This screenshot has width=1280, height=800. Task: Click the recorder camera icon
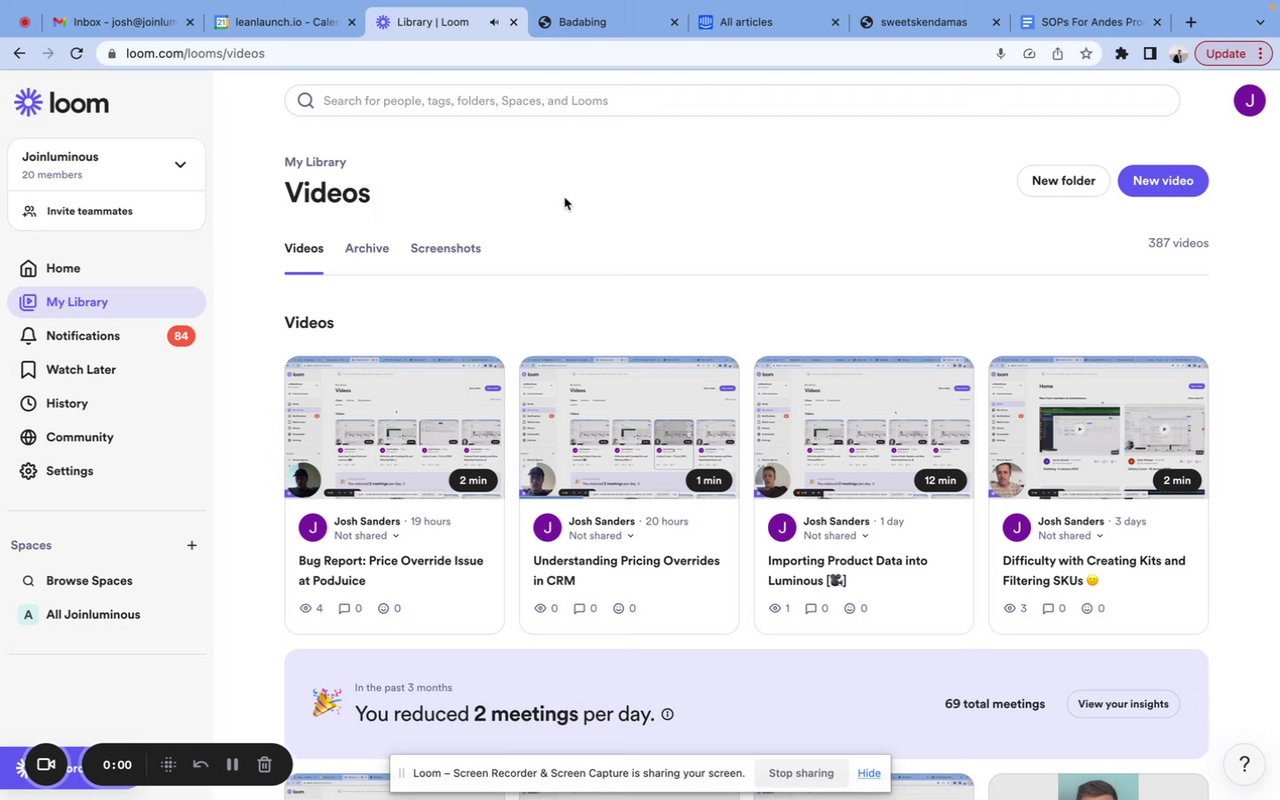click(45, 765)
